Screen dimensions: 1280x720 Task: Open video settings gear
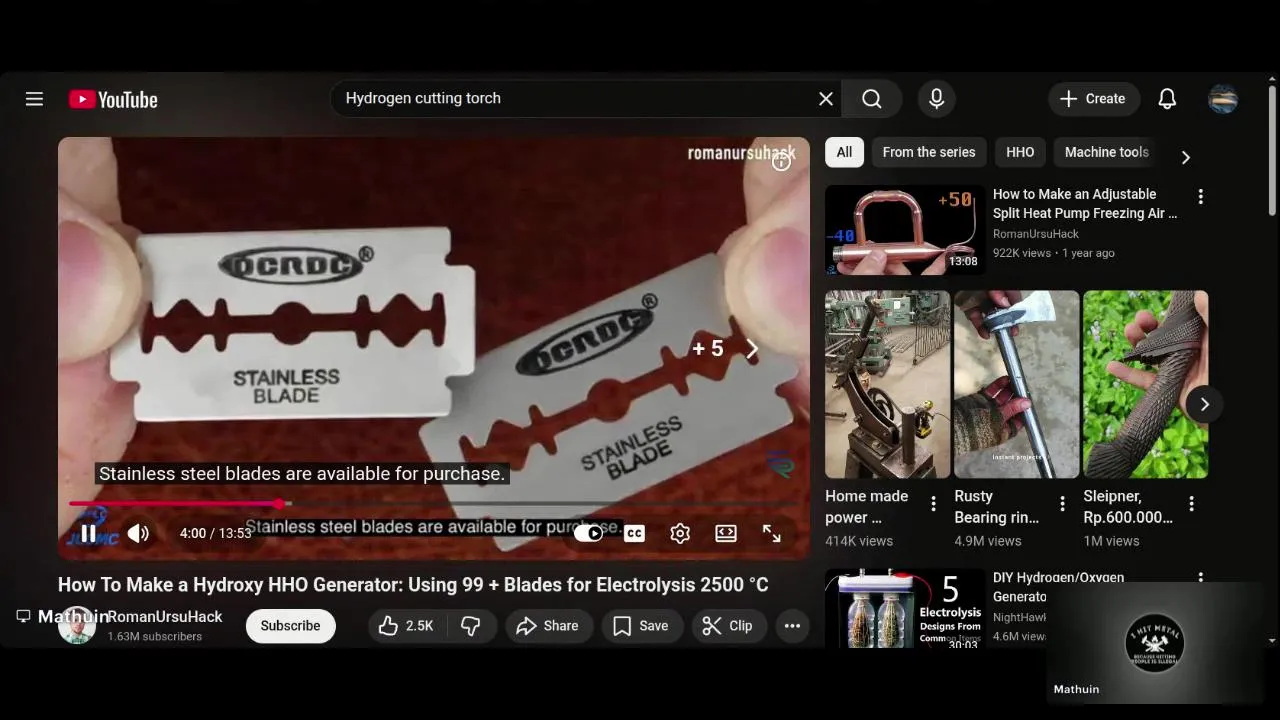click(680, 533)
